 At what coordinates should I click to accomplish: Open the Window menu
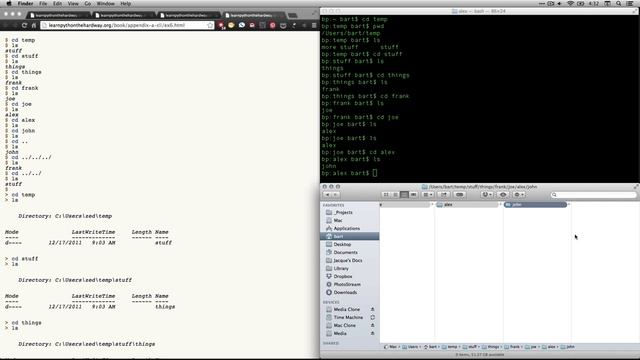(106, 3)
